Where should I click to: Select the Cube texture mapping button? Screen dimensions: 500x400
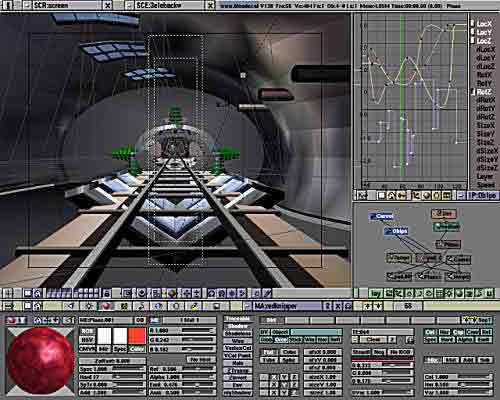coord(289,352)
